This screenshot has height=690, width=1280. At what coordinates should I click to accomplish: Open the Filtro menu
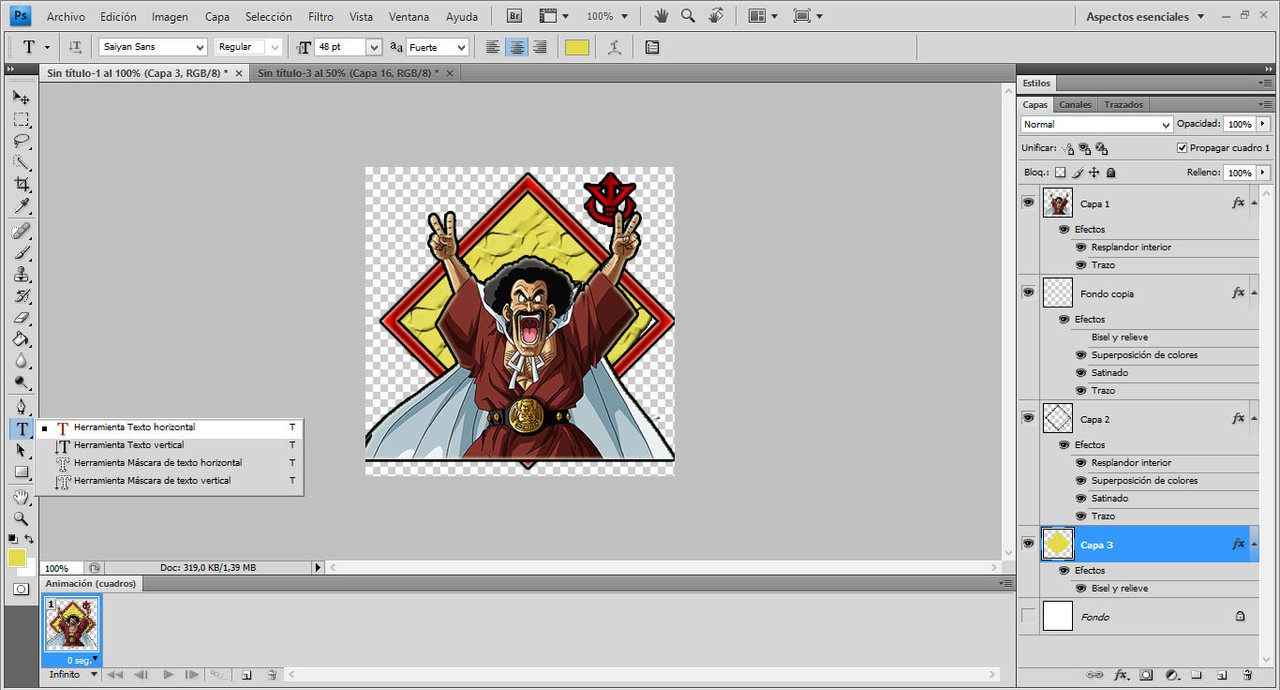click(x=321, y=17)
